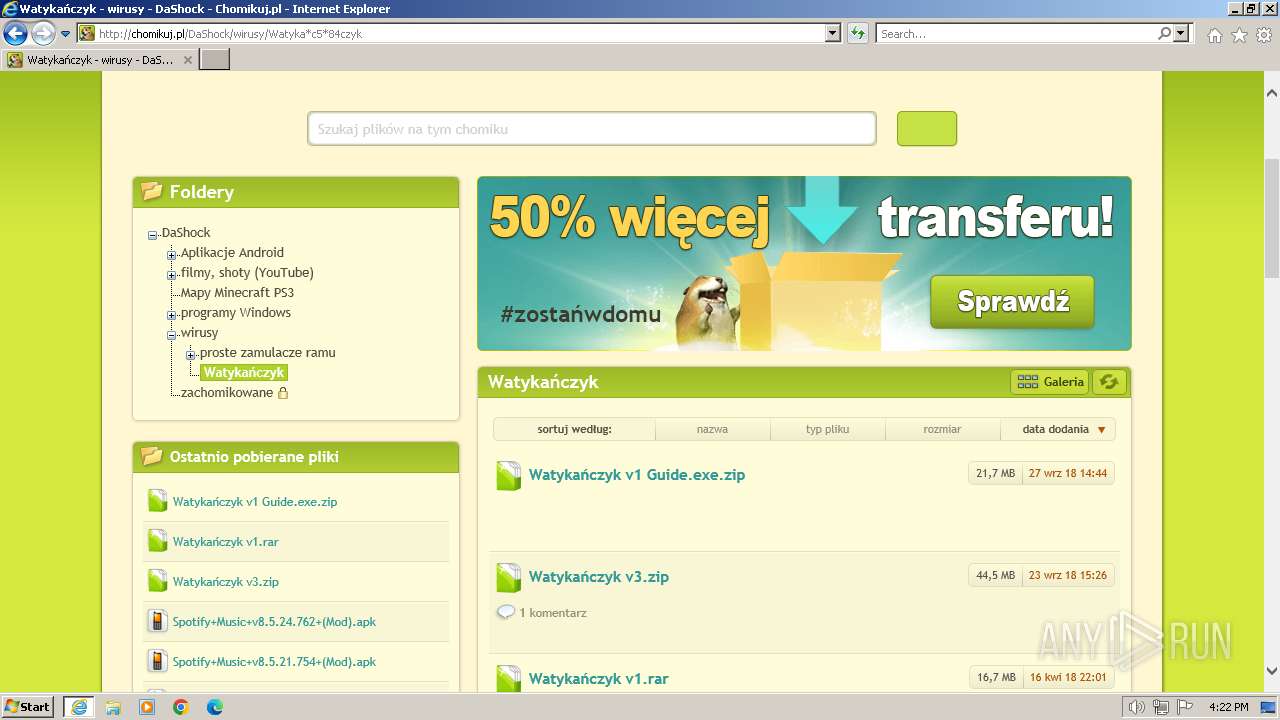Viewport: 1280px width, 720px height.
Task: Open the Favorites star icon
Action: pyautogui.click(x=1239, y=35)
